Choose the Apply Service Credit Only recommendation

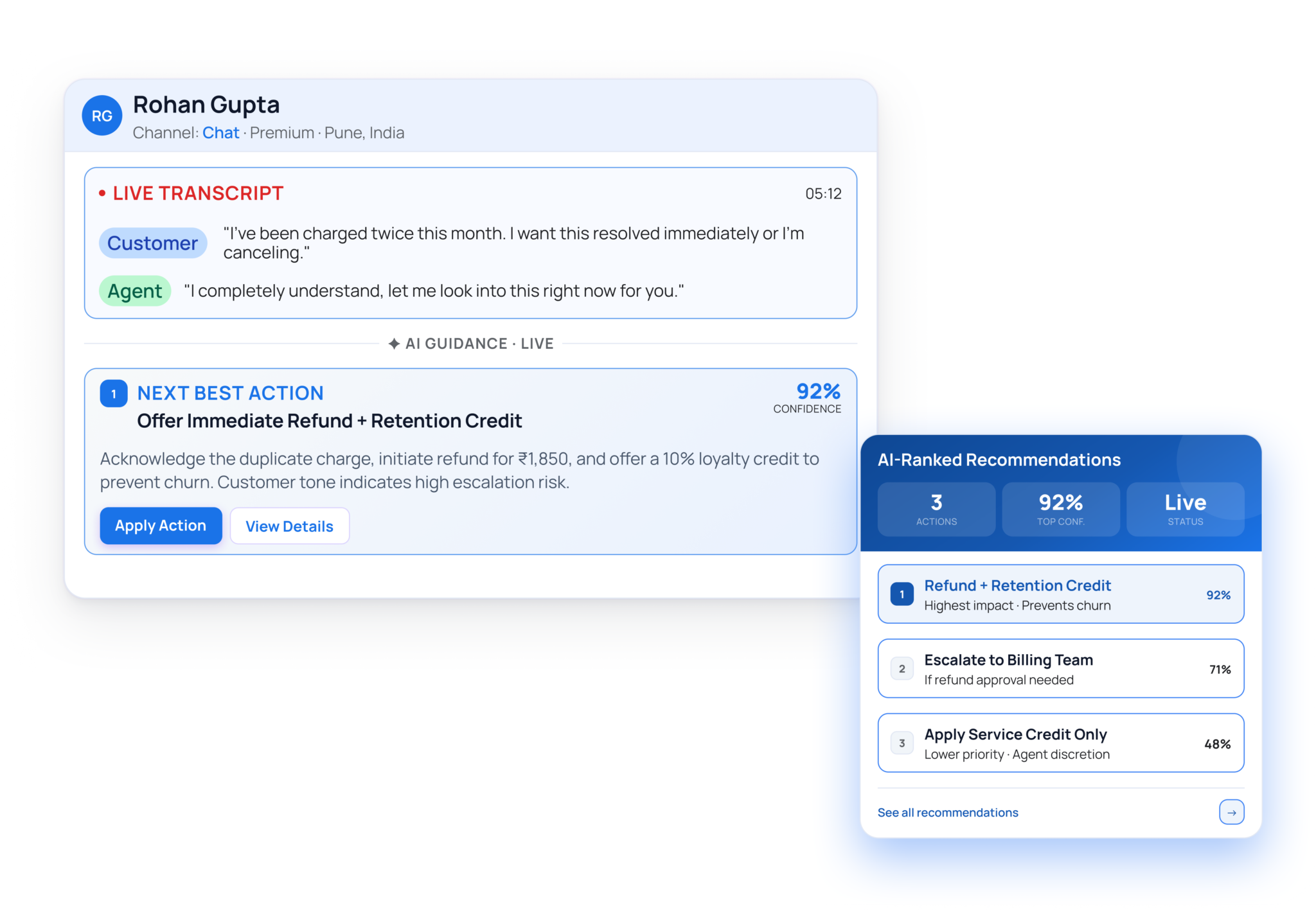pyautogui.click(x=1060, y=743)
